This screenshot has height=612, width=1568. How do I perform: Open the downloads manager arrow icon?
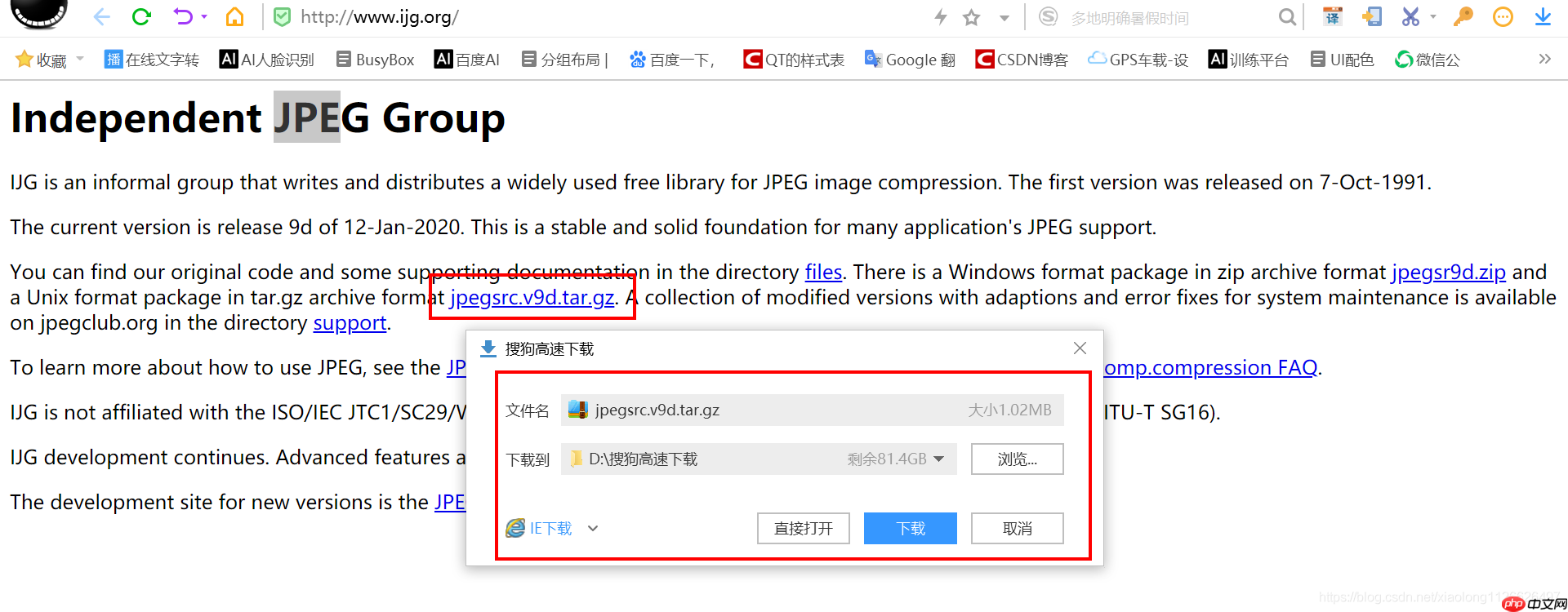click(x=1543, y=16)
